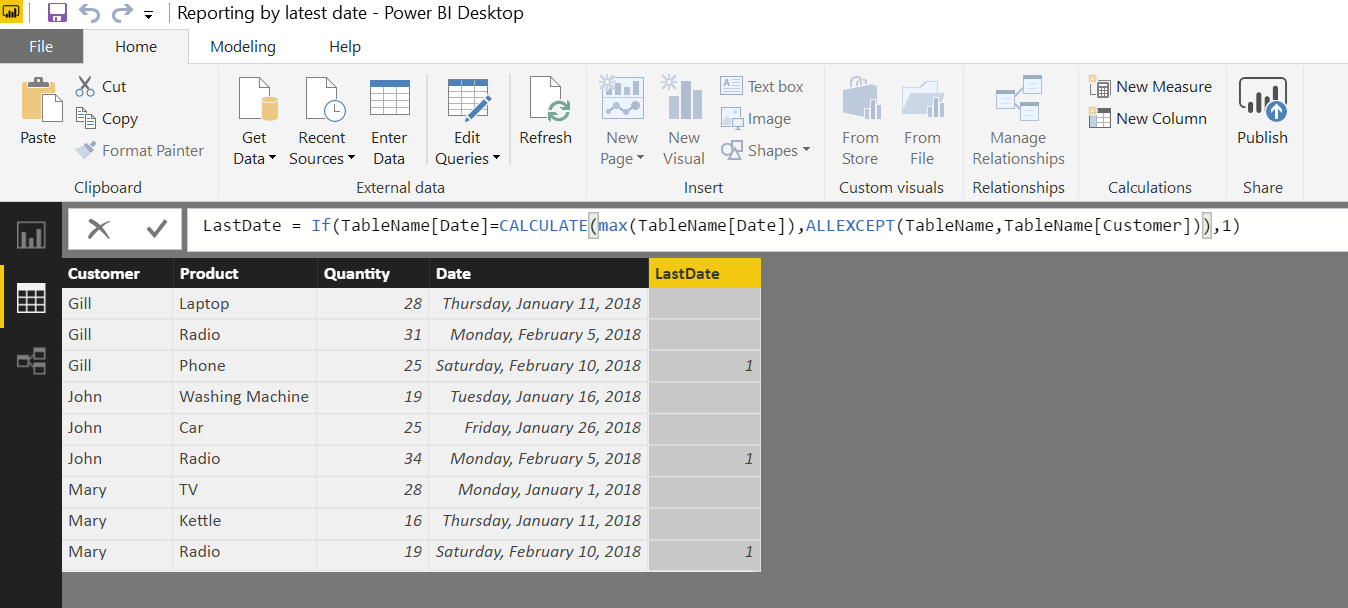Create a New Column

coord(1148,119)
